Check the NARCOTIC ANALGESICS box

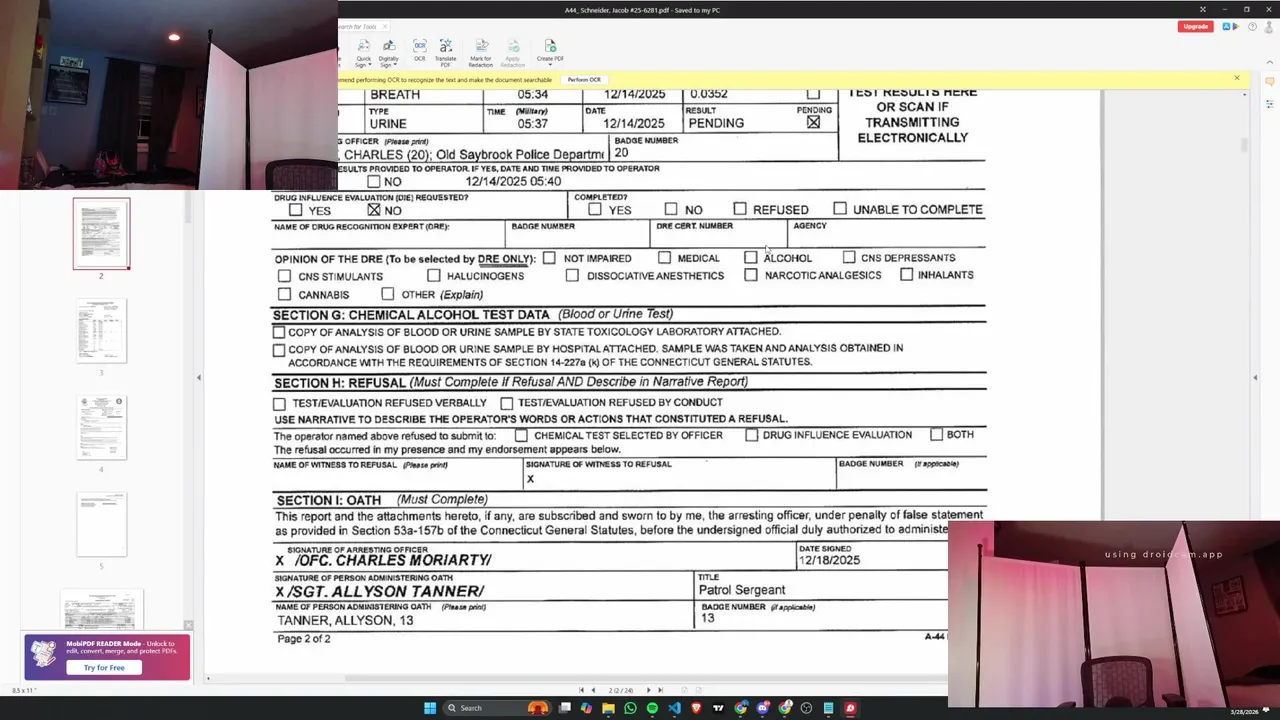coord(751,275)
